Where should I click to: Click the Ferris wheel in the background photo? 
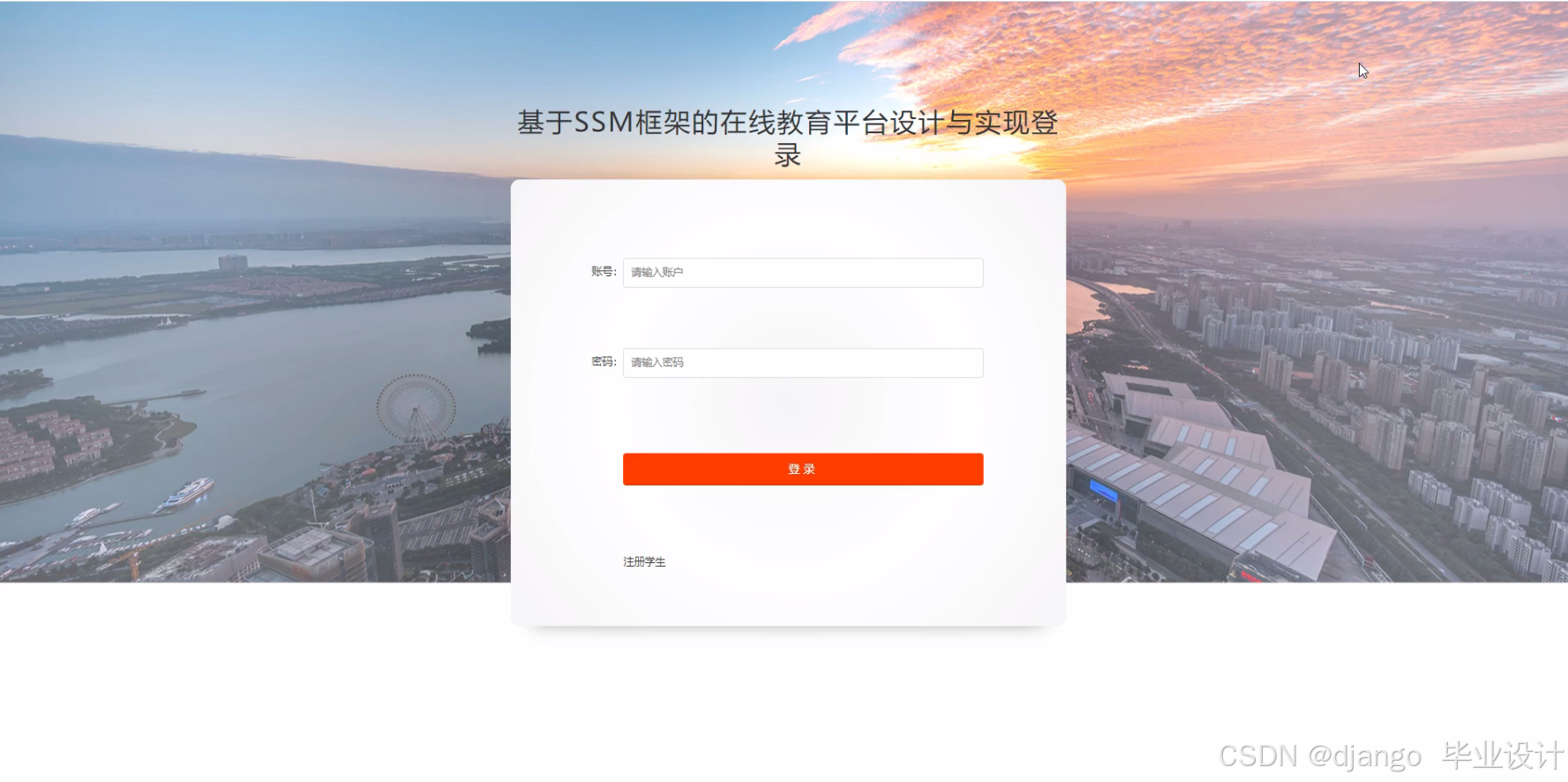416,409
